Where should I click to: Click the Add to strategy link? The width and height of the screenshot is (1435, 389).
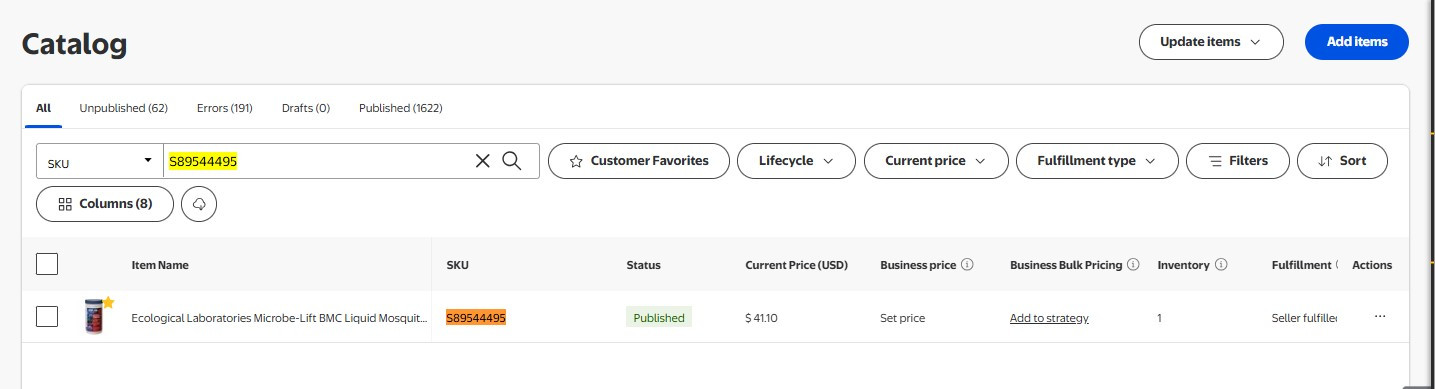tap(1049, 318)
